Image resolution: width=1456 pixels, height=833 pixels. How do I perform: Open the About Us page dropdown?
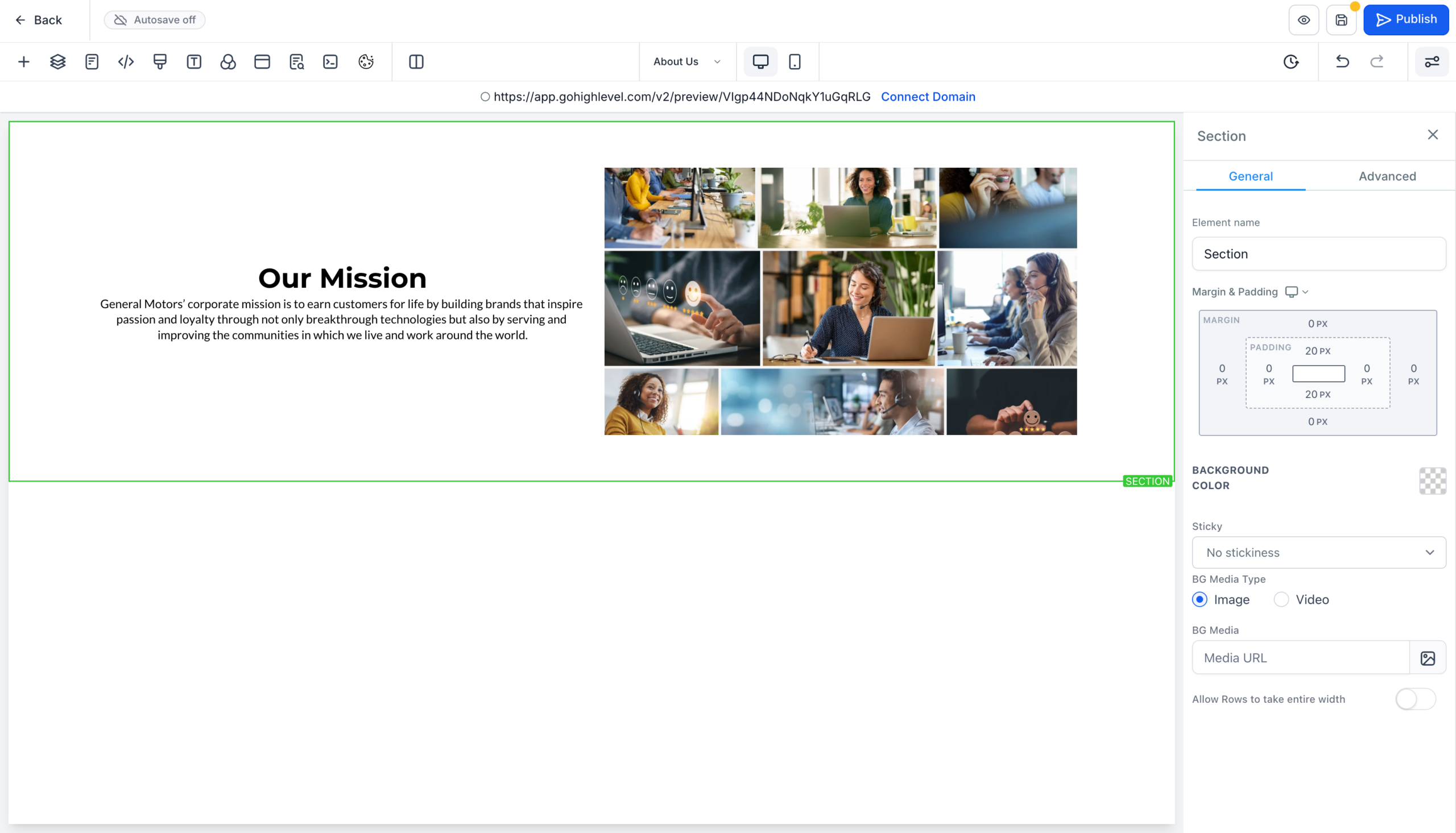(686, 61)
